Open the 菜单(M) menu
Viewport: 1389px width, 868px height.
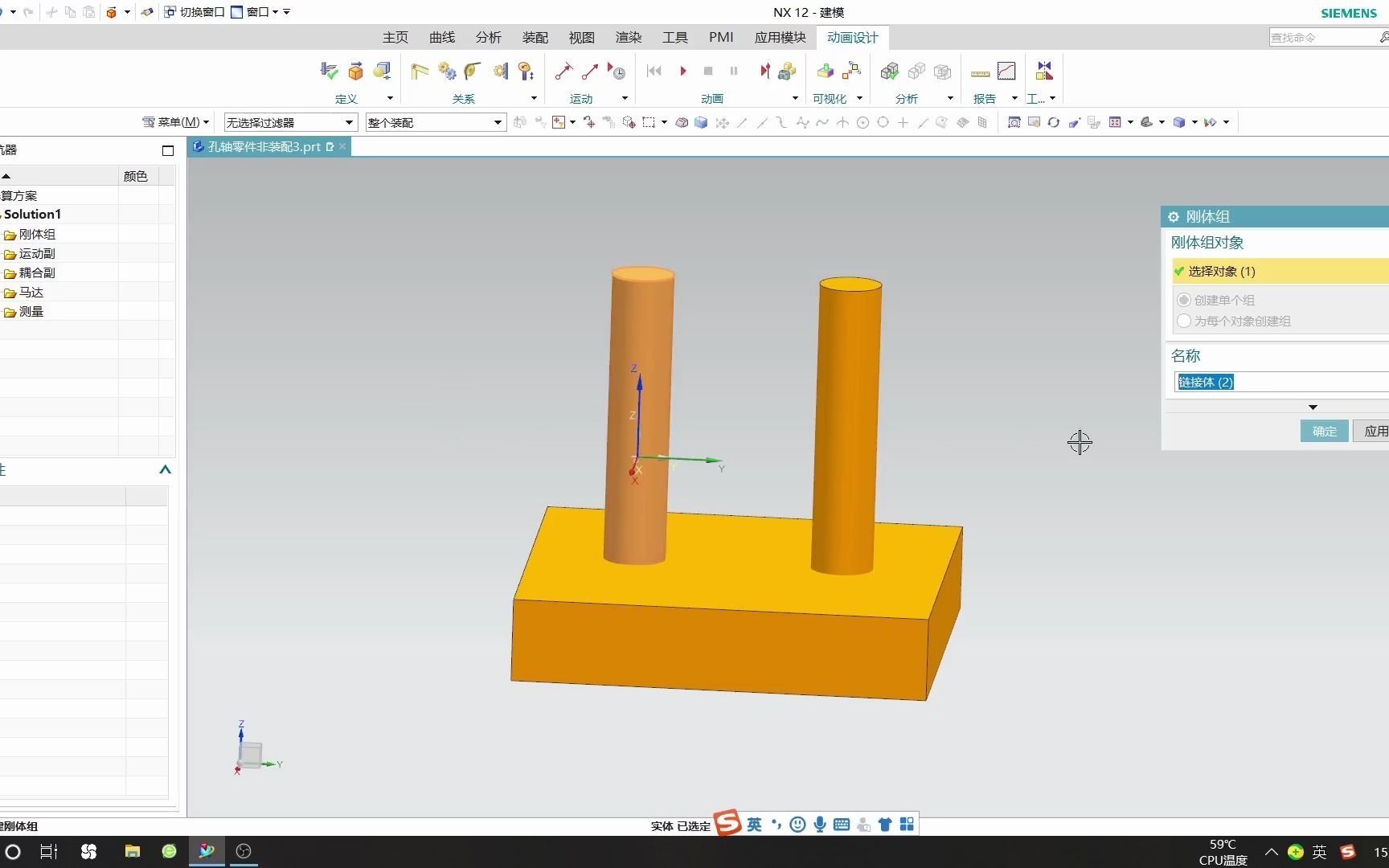(x=175, y=122)
